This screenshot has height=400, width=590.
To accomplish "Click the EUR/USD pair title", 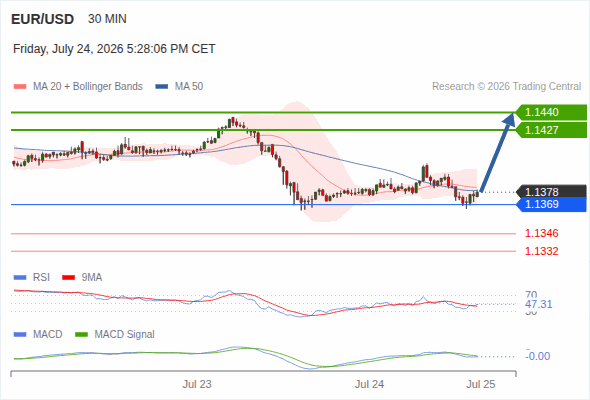I will (43, 19).
